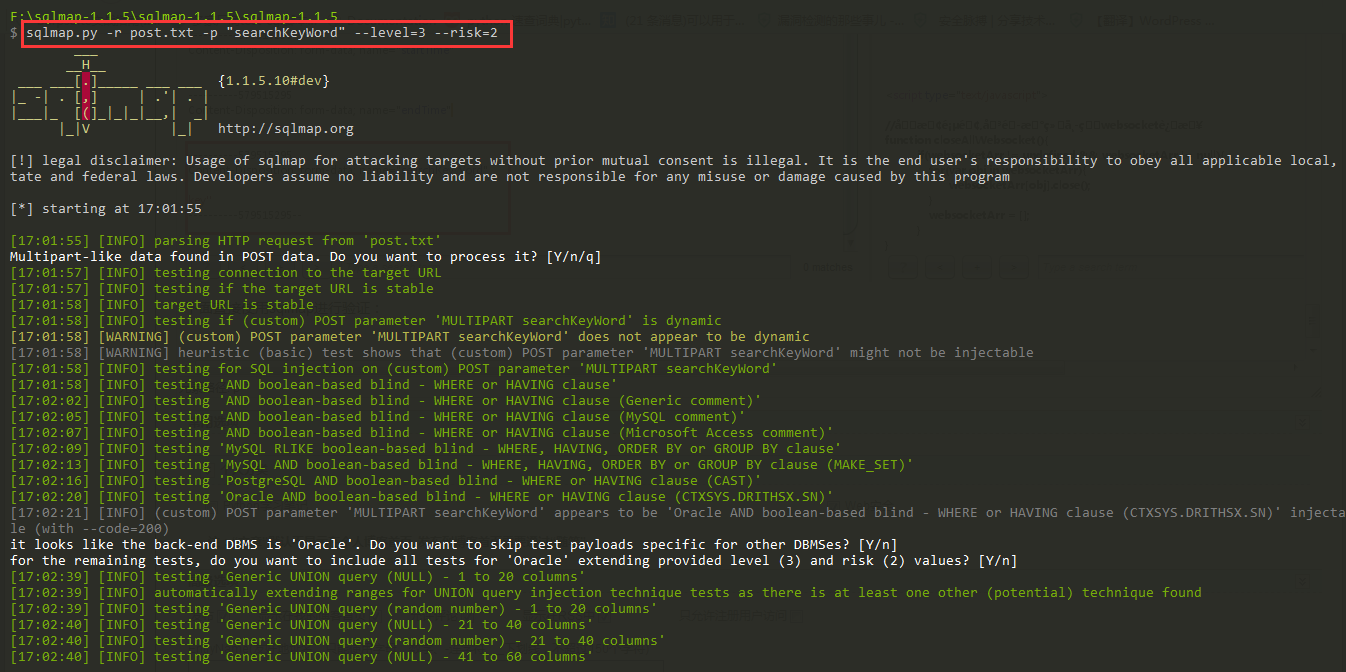The width and height of the screenshot is (1346, 672).
Task: Select the 'PostgreSQL AND boolean-based blind (CAST)' line
Action: (x=386, y=481)
